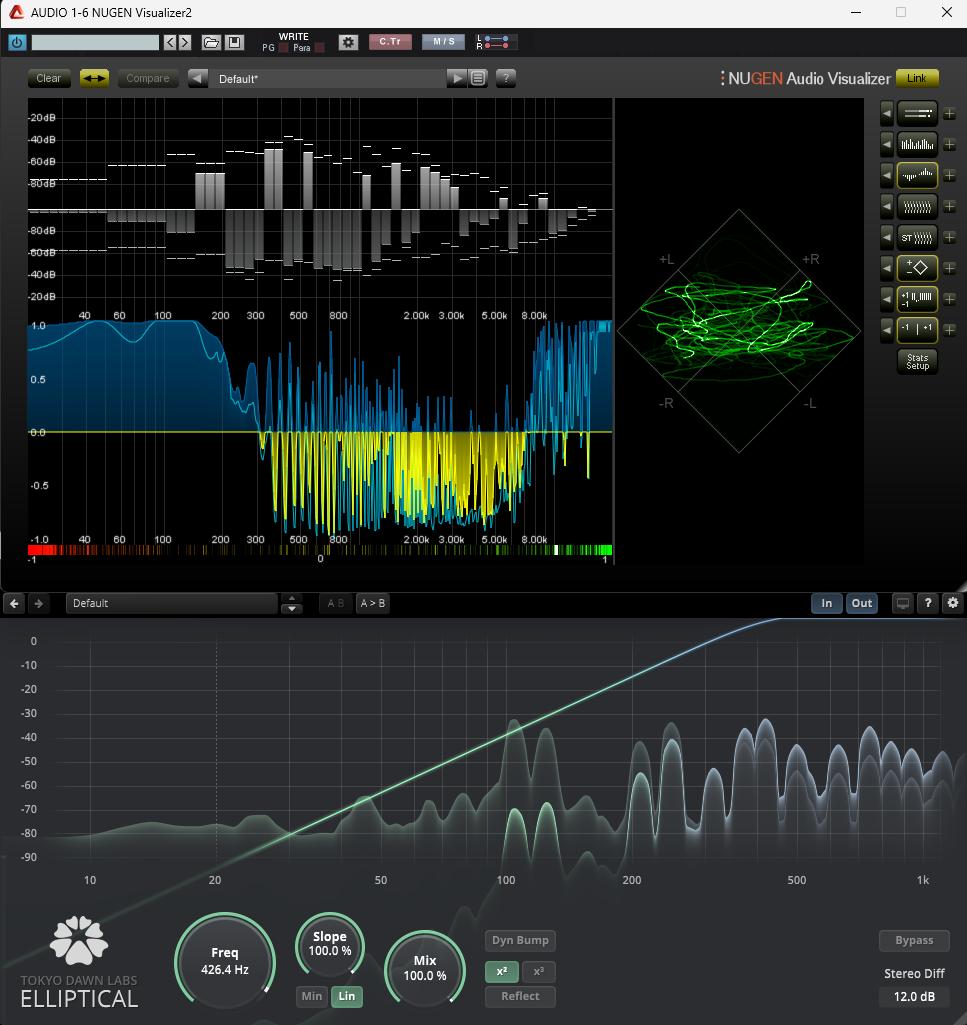Click the Reflect button
The width and height of the screenshot is (967, 1025).
520,996
